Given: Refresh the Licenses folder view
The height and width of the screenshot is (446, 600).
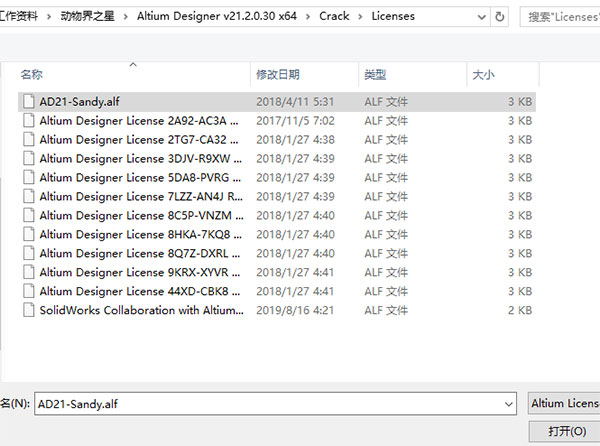Looking at the screenshot, I should pyautogui.click(x=500, y=17).
